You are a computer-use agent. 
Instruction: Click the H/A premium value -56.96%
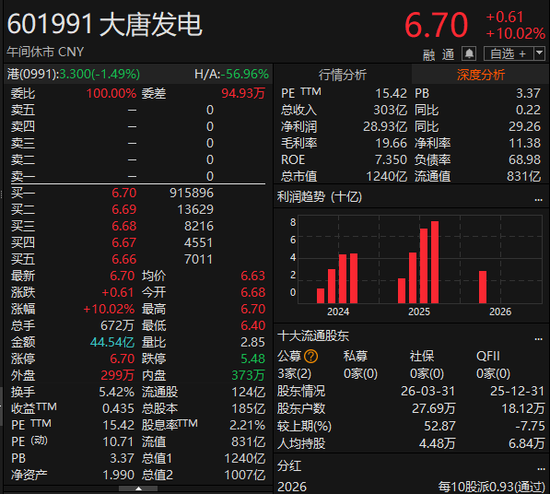[x=245, y=74]
